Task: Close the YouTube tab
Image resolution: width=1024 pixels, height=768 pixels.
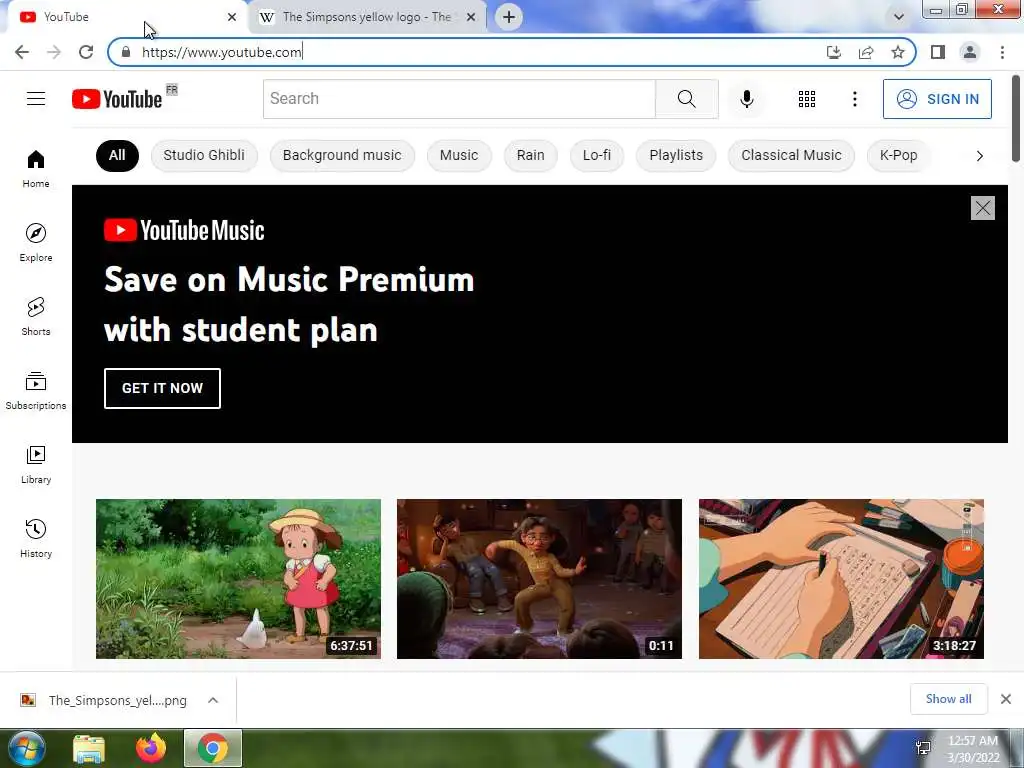Action: (x=232, y=17)
